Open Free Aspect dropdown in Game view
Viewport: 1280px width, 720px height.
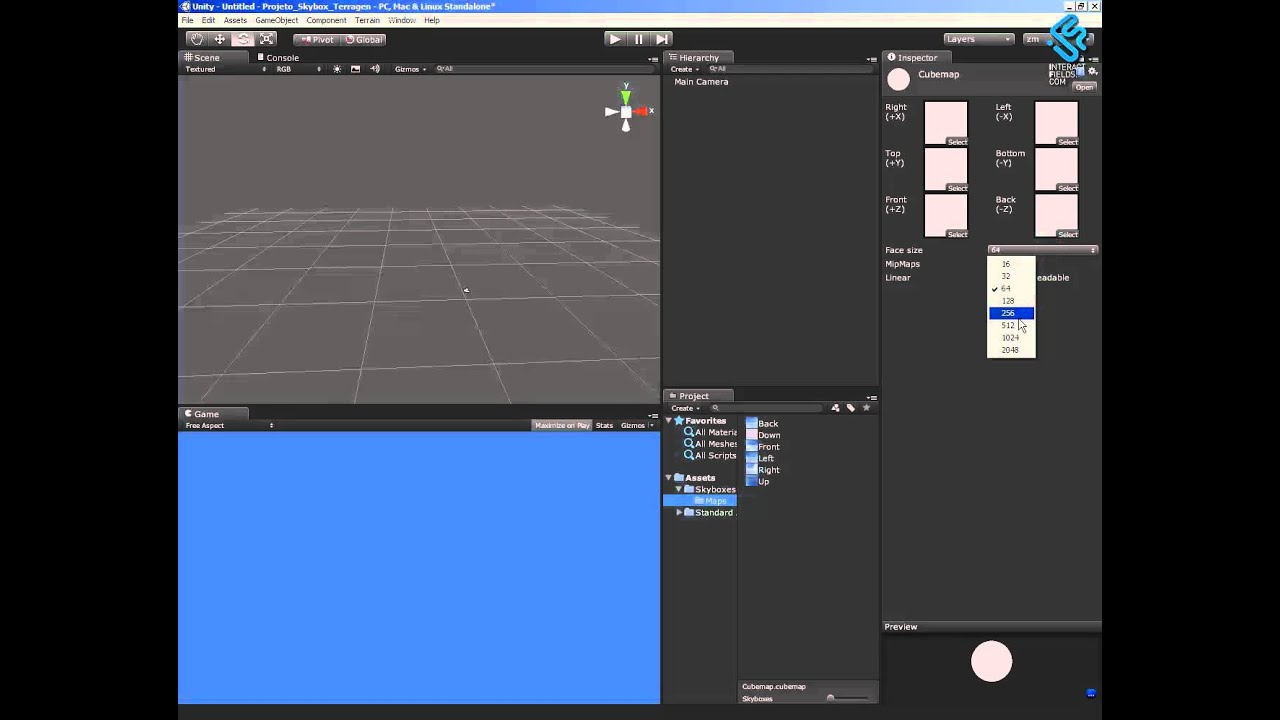pos(229,426)
